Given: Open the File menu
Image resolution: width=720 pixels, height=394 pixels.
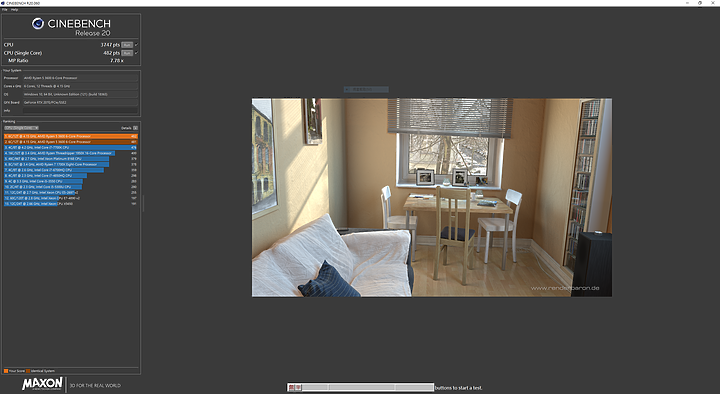Looking at the screenshot, I should pos(5,10).
